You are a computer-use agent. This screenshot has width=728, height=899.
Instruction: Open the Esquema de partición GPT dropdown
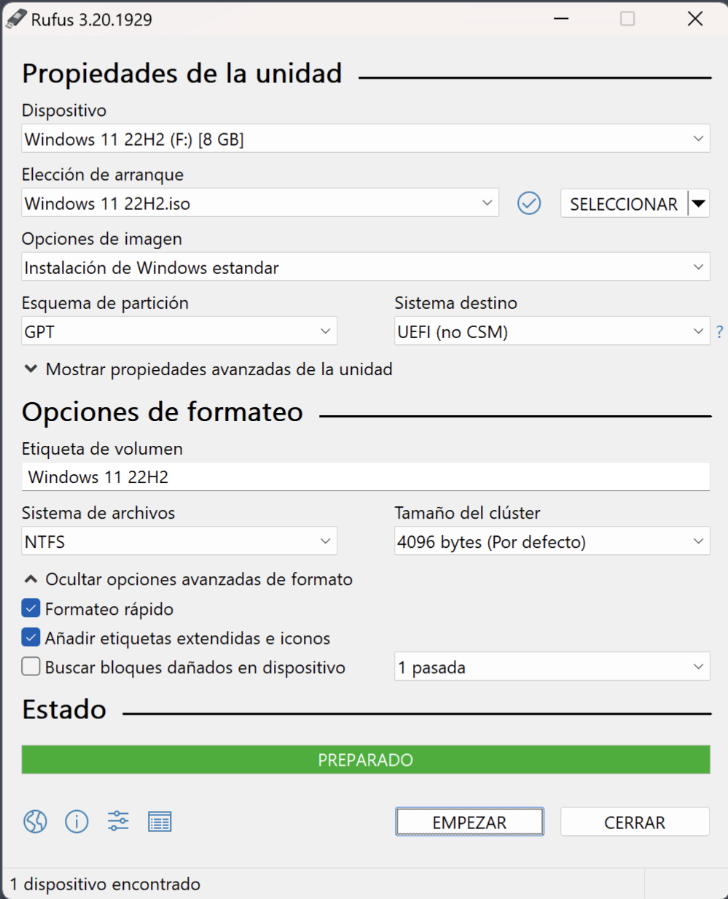(x=179, y=331)
